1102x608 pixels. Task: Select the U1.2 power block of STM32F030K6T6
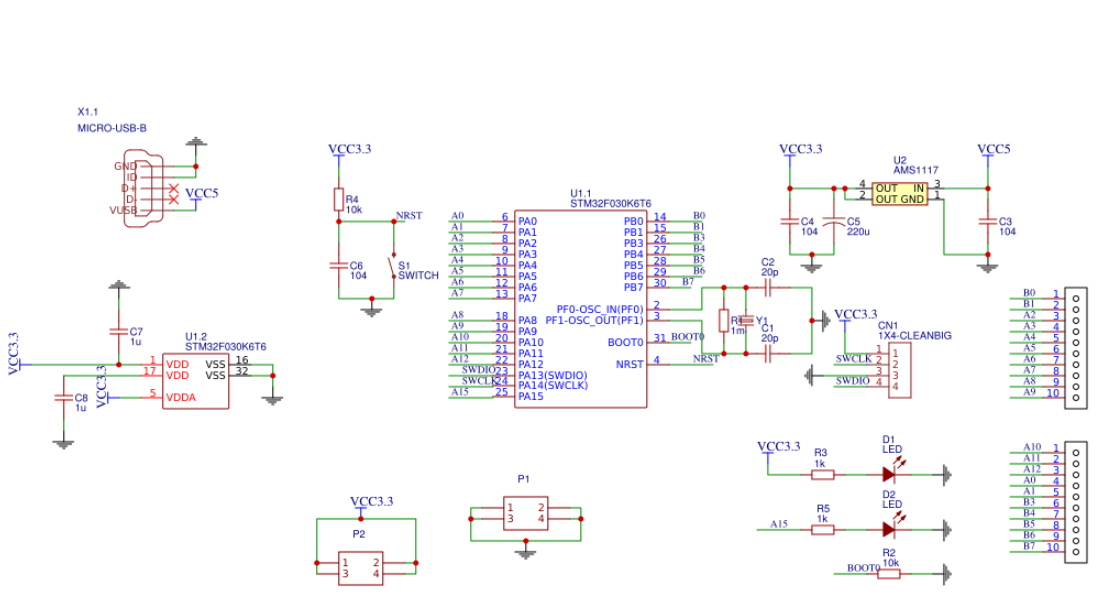[195, 381]
